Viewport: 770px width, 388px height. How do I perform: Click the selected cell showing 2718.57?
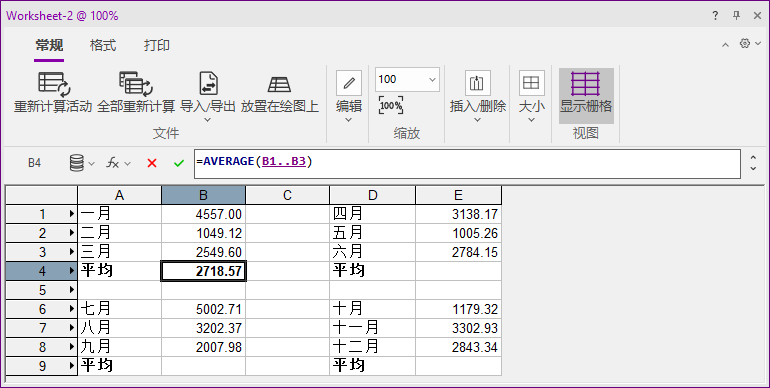[x=203, y=271]
